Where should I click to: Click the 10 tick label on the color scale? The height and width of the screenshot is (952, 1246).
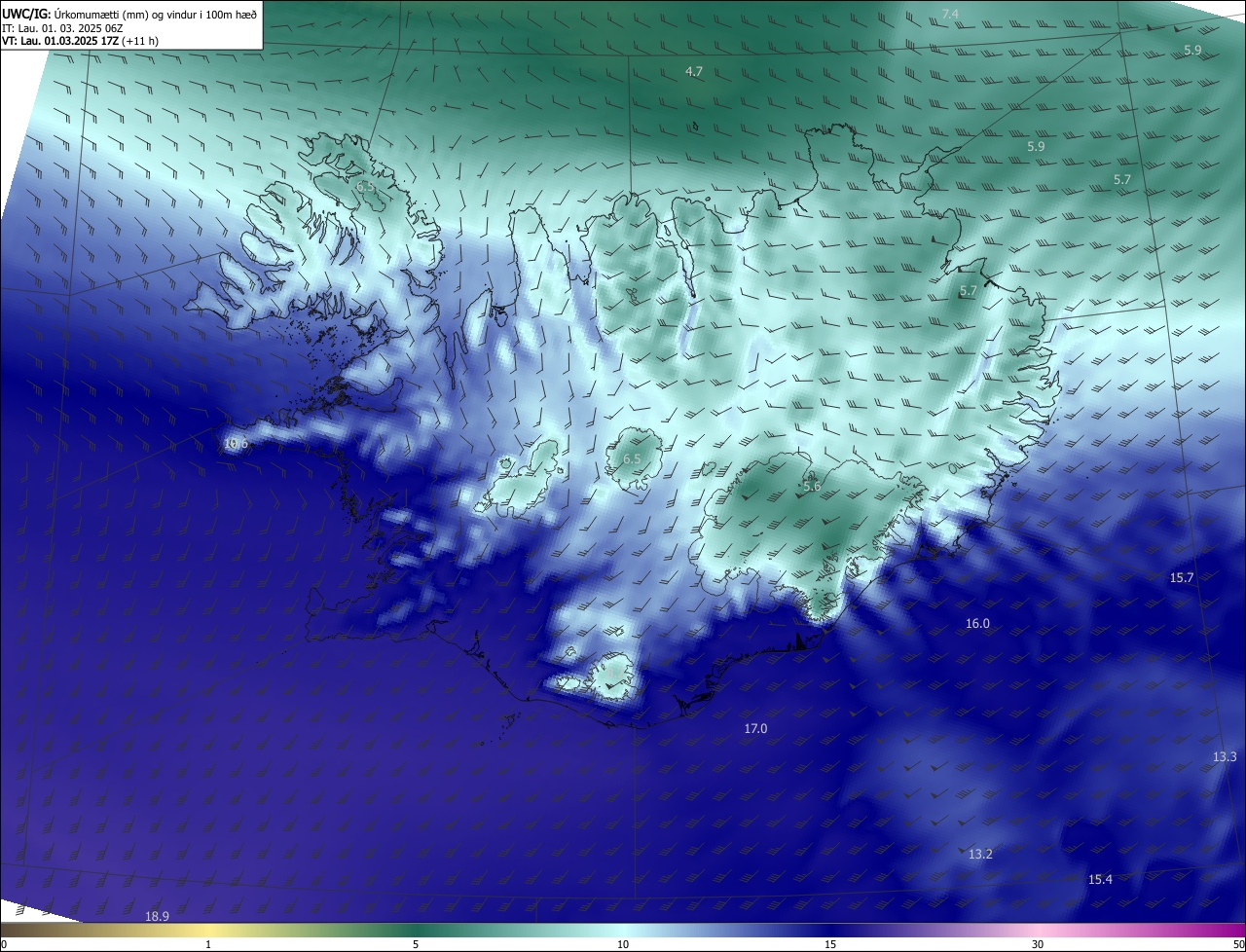(x=623, y=944)
